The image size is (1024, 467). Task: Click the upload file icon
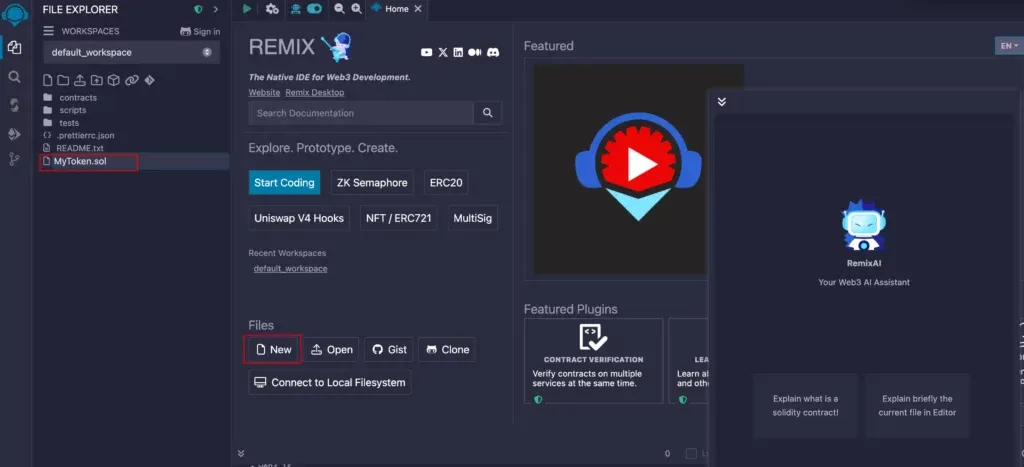[80, 80]
